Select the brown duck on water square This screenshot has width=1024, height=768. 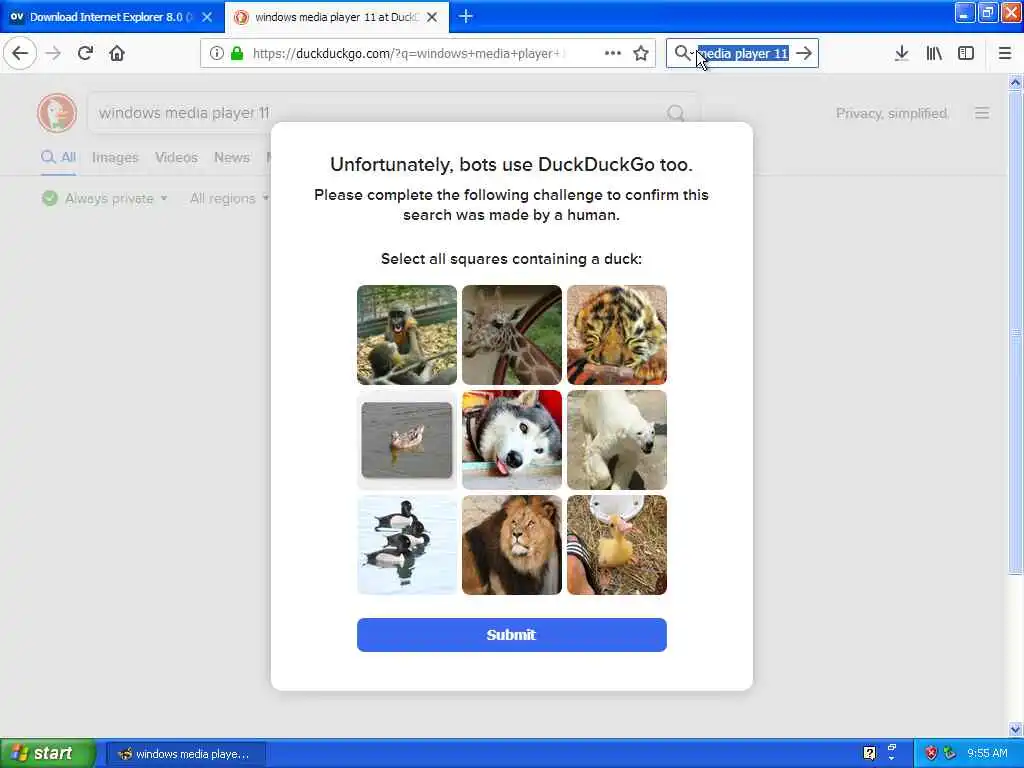coord(407,440)
